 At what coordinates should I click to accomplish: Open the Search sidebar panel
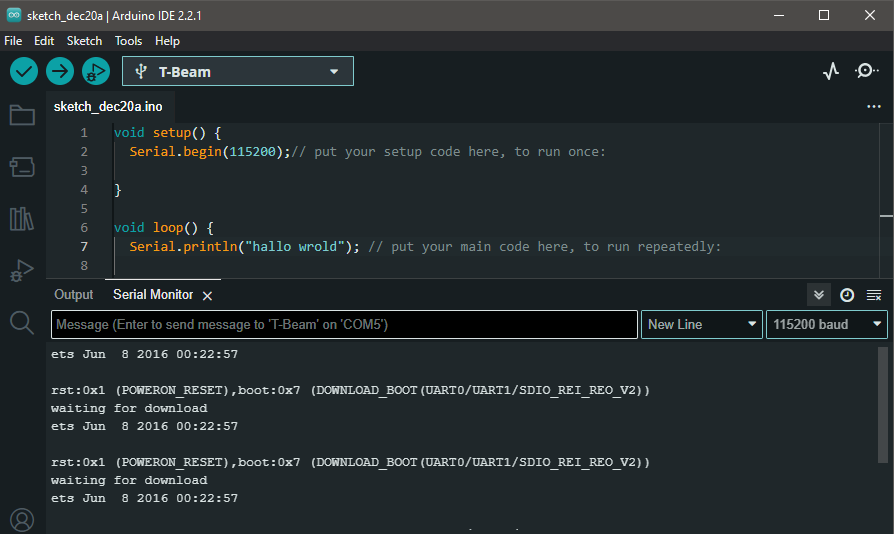(22, 322)
